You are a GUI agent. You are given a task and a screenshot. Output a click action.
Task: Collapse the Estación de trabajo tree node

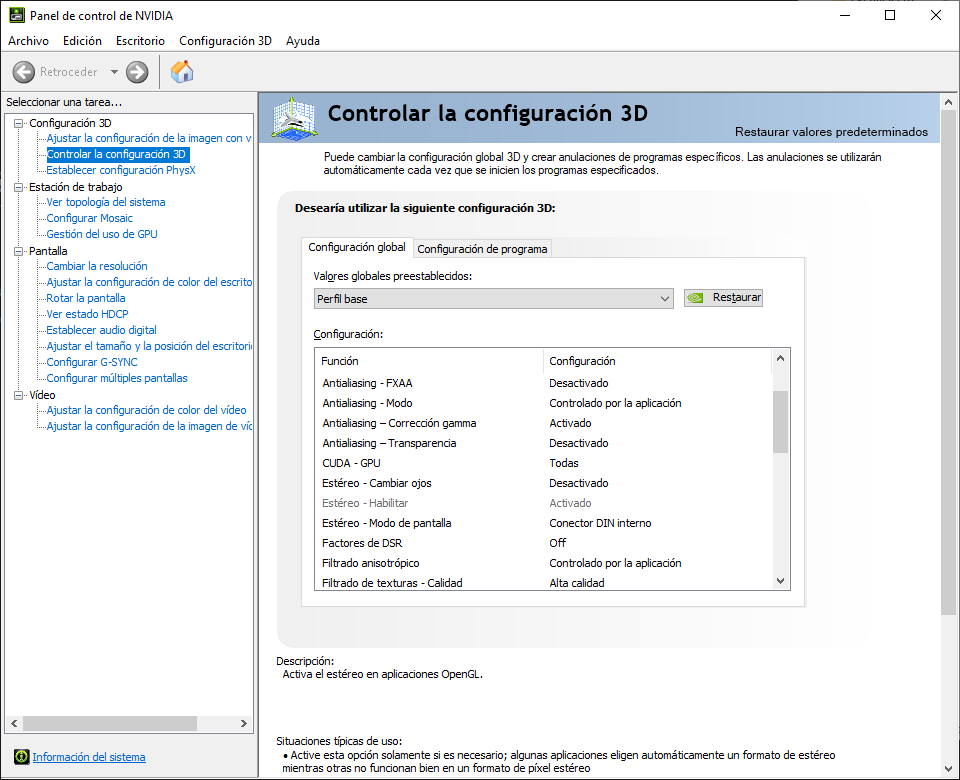tap(18, 187)
